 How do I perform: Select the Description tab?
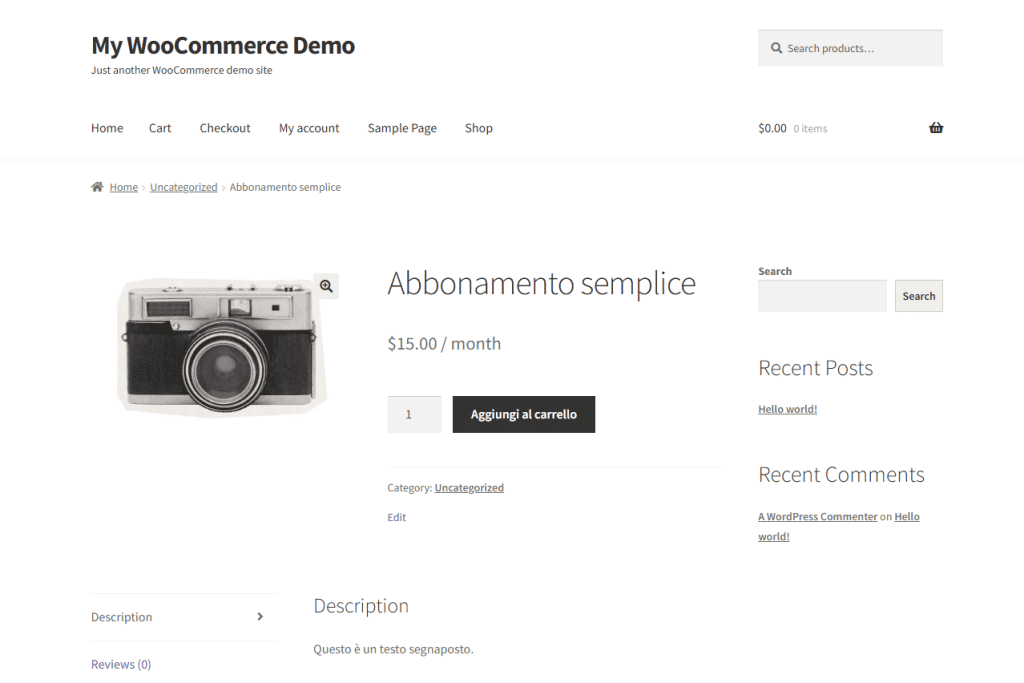click(x=121, y=617)
